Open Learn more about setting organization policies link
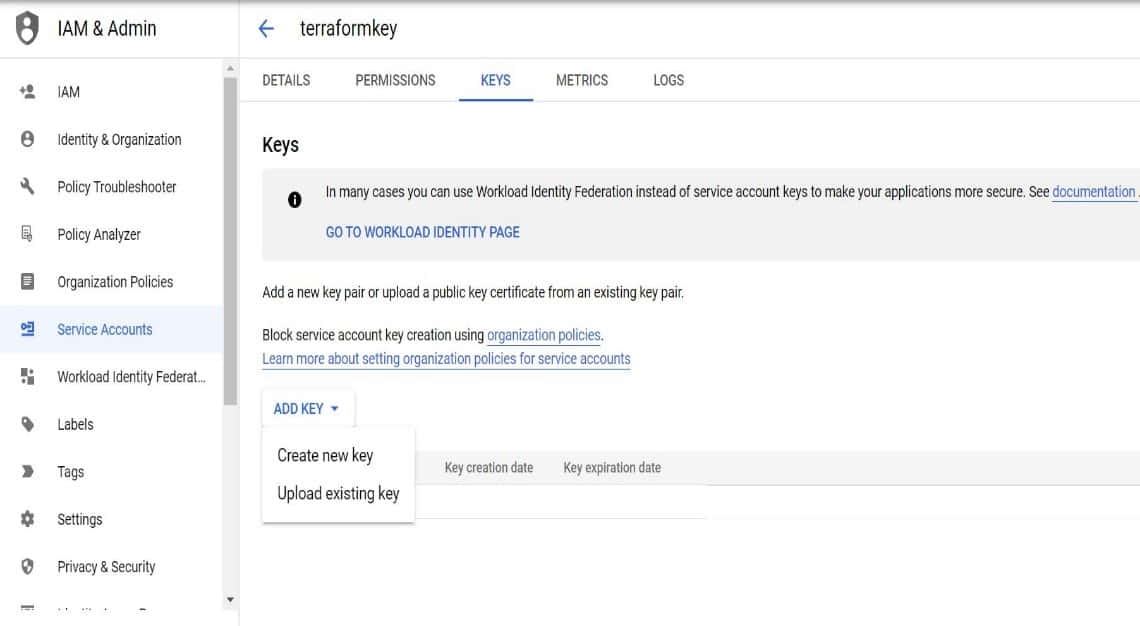 (x=446, y=358)
